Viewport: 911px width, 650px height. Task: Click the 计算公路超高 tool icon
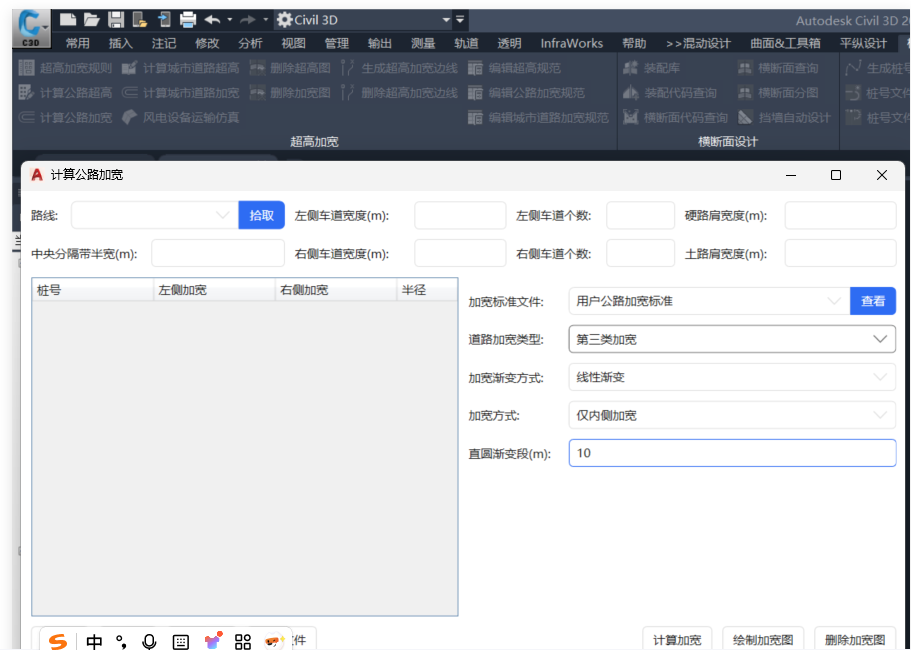click(x=27, y=92)
